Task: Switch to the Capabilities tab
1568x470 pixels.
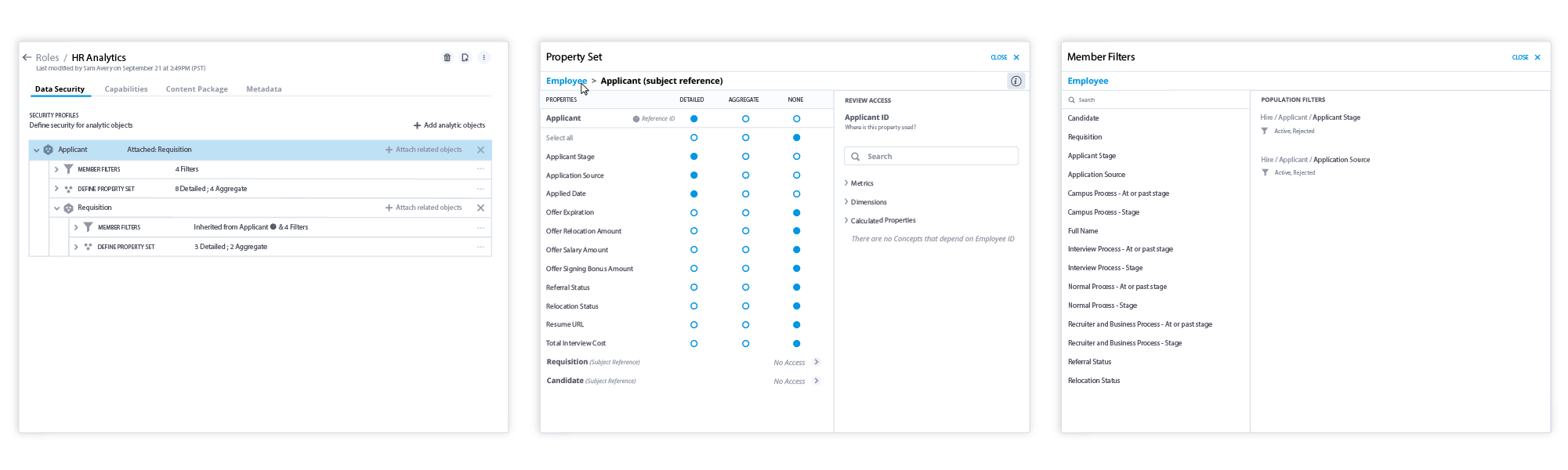Action: click(126, 89)
